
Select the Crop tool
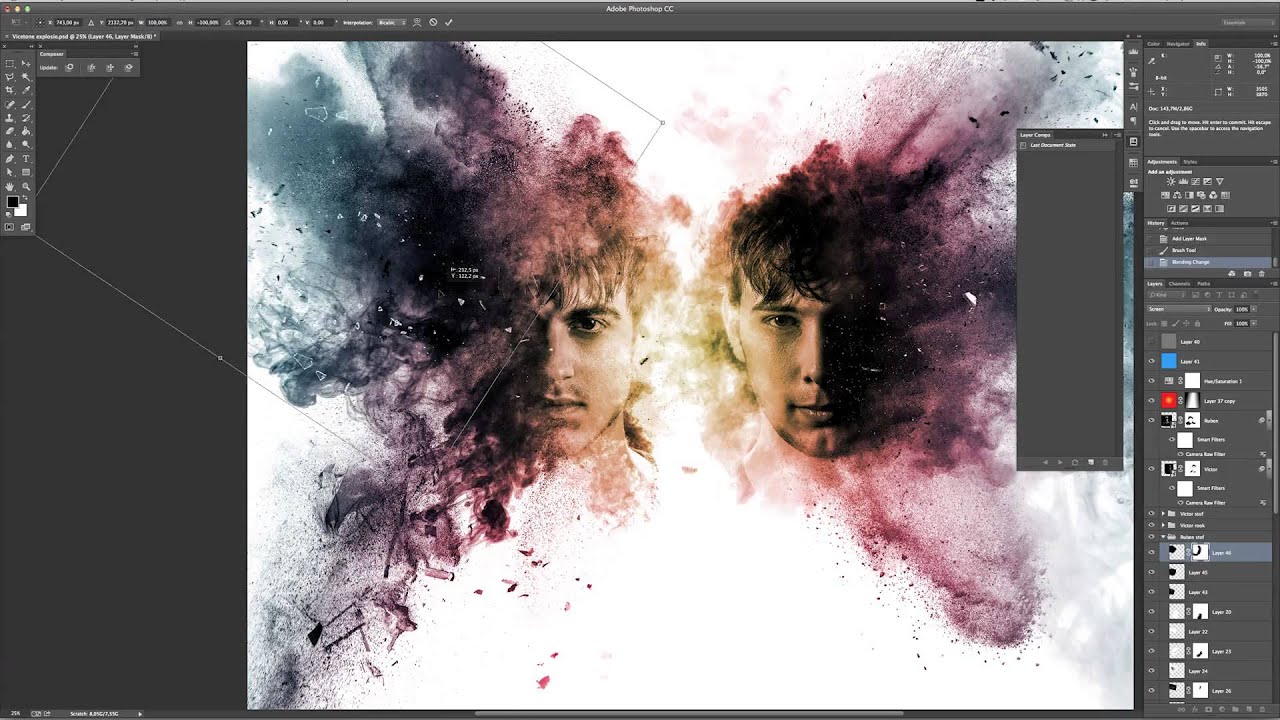click(10, 90)
